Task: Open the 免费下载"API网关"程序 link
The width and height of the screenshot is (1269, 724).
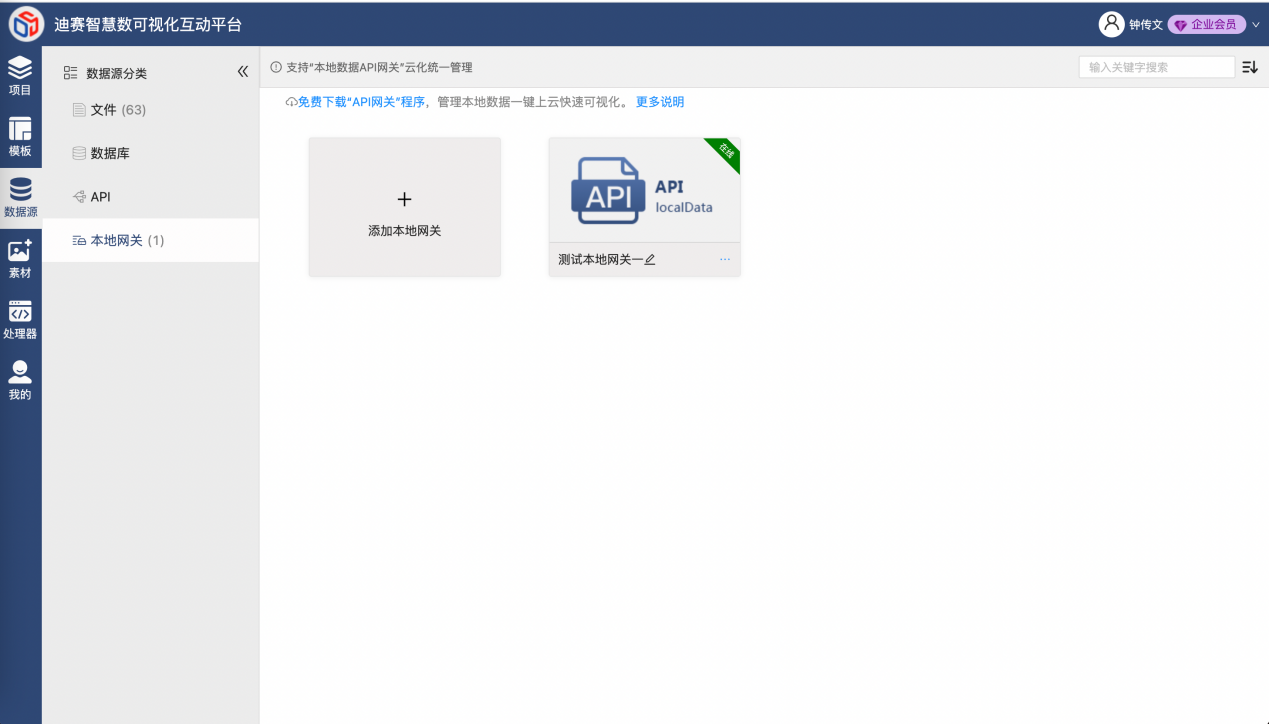Action: point(361,102)
